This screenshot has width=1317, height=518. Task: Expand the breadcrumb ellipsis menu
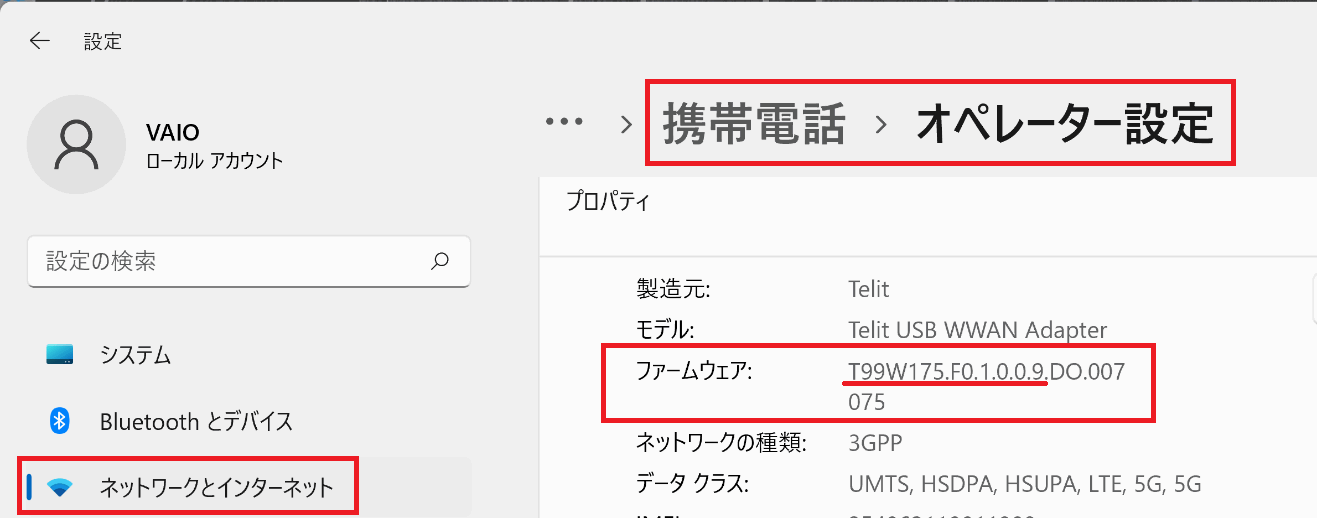pyautogui.click(x=564, y=122)
